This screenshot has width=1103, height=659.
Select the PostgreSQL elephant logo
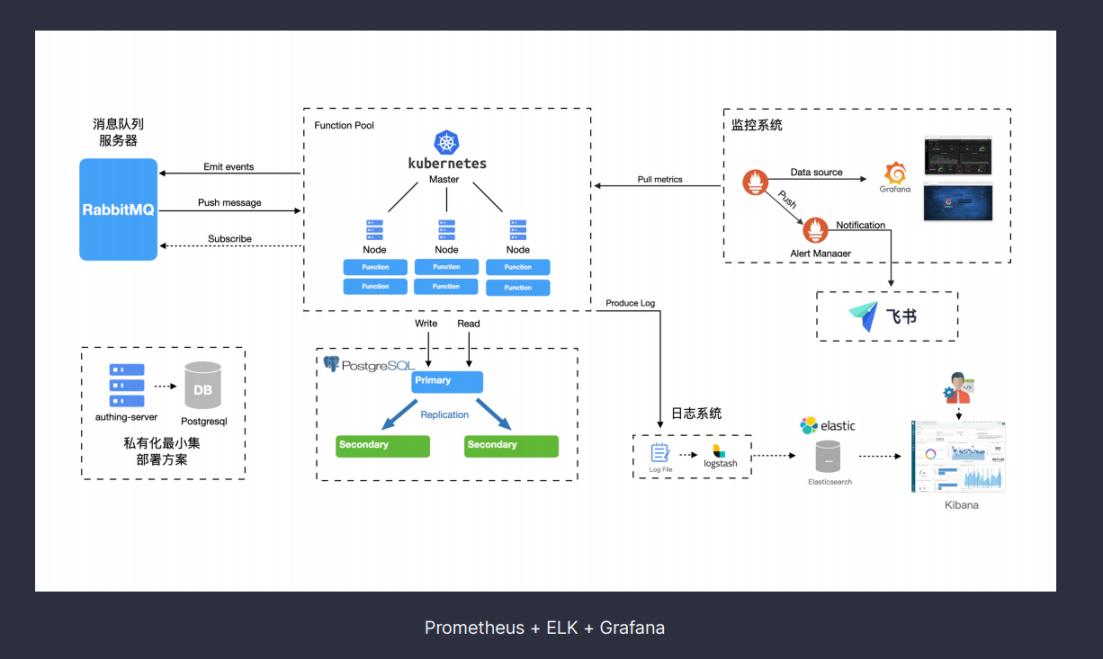[x=332, y=364]
